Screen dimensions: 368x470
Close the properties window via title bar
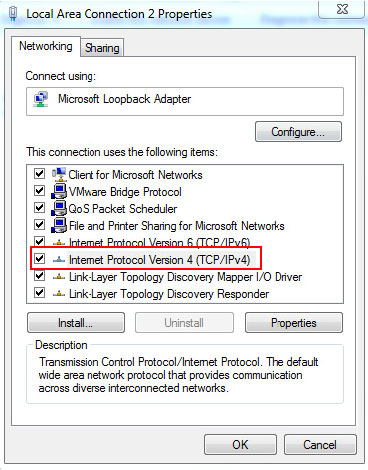[342, 9]
